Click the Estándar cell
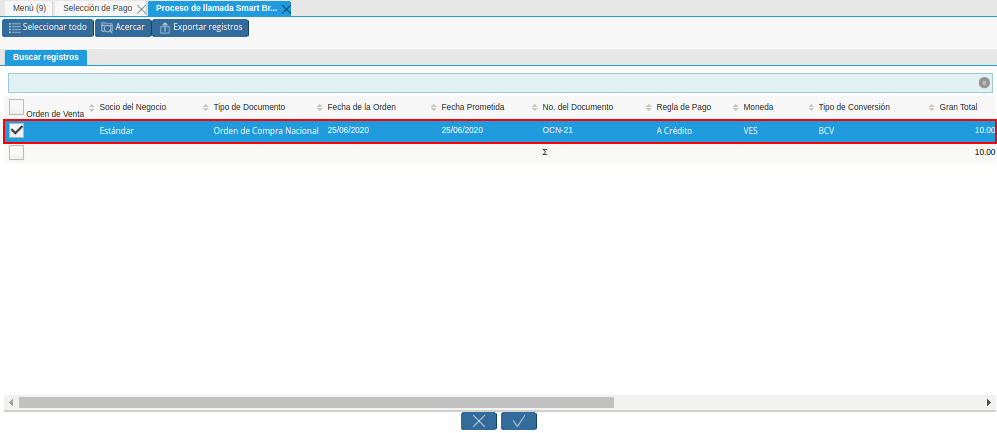This screenshot has width=997, height=433. [x=116, y=130]
